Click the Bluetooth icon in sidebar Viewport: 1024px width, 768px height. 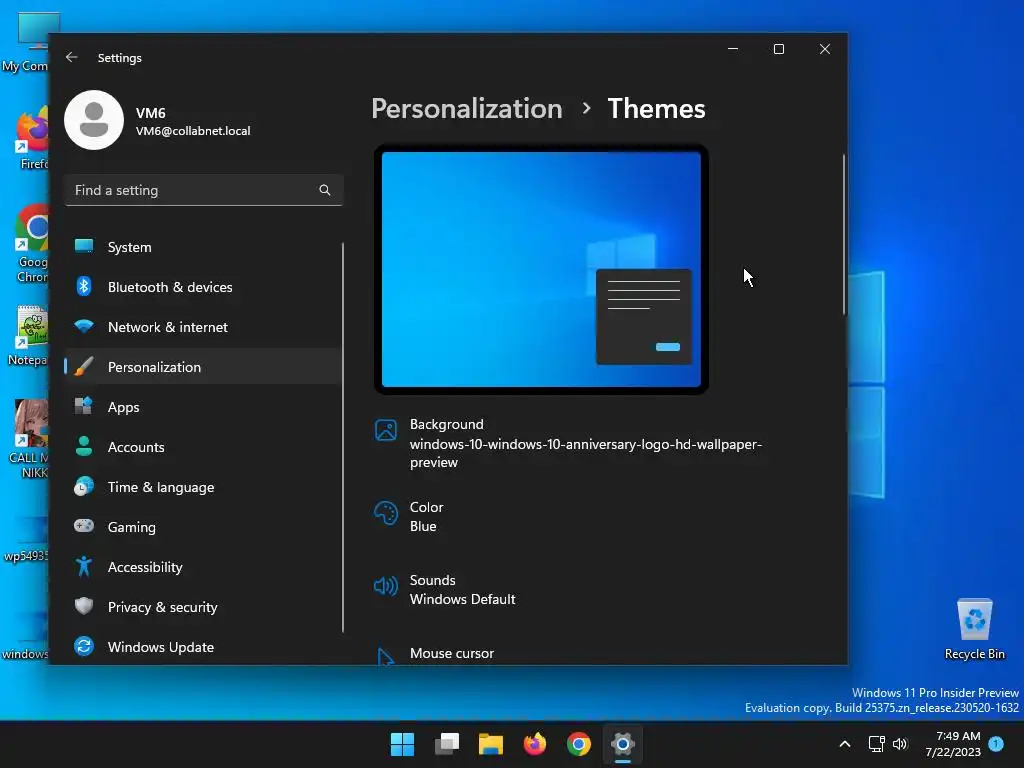[84, 286]
